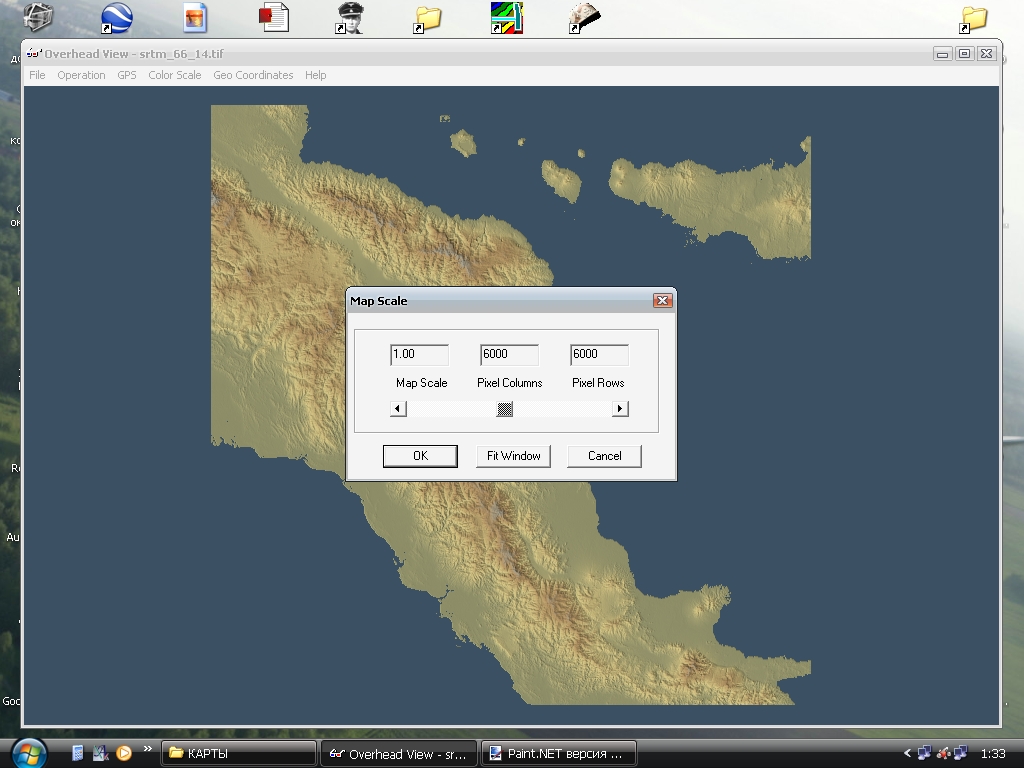
Task: Expand hidden quick launch items chevron
Action: [x=148, y=748]
